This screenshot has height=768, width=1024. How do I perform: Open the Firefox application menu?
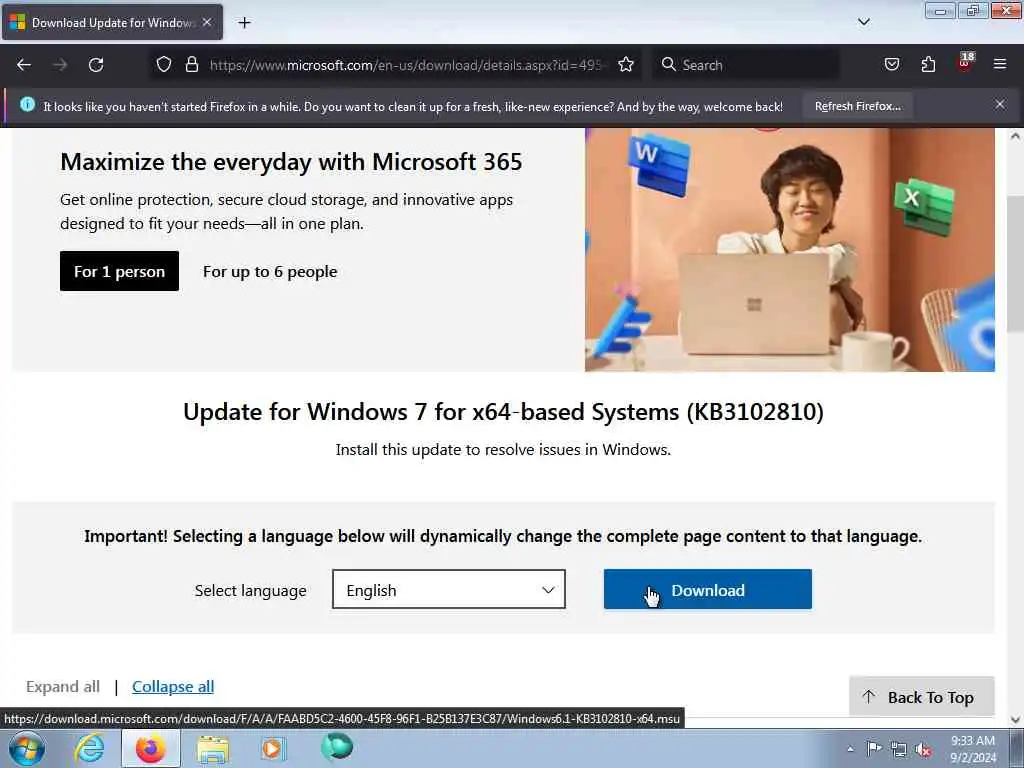tap(1000, 64)
